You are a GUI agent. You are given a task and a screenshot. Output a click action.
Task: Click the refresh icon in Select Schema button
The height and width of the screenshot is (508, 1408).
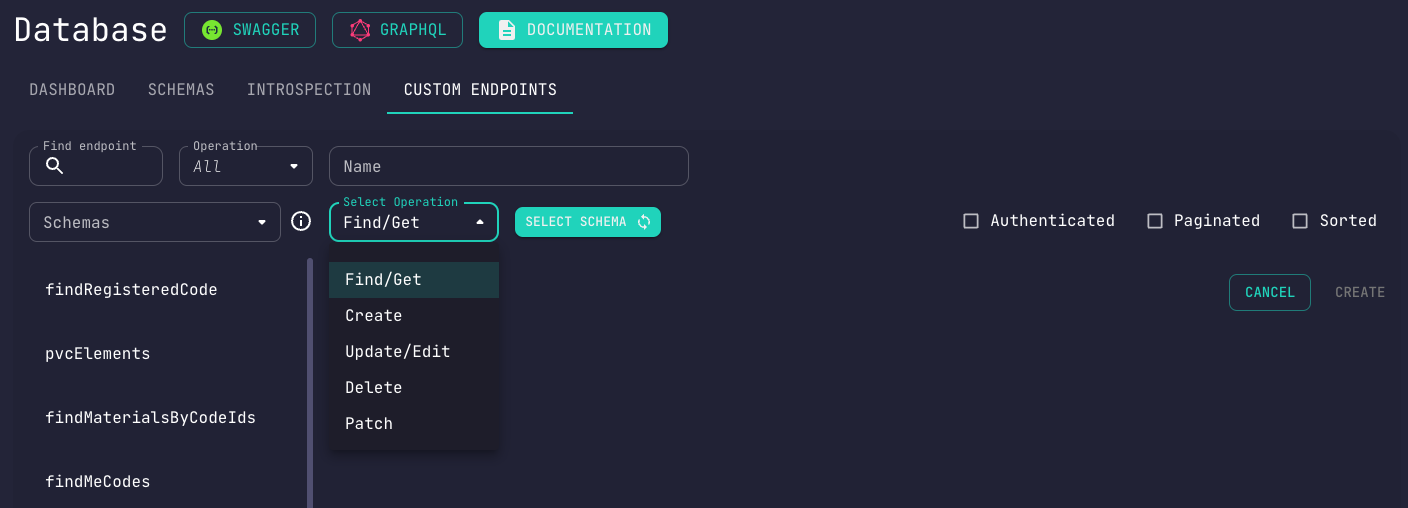(x=643, y=222)
